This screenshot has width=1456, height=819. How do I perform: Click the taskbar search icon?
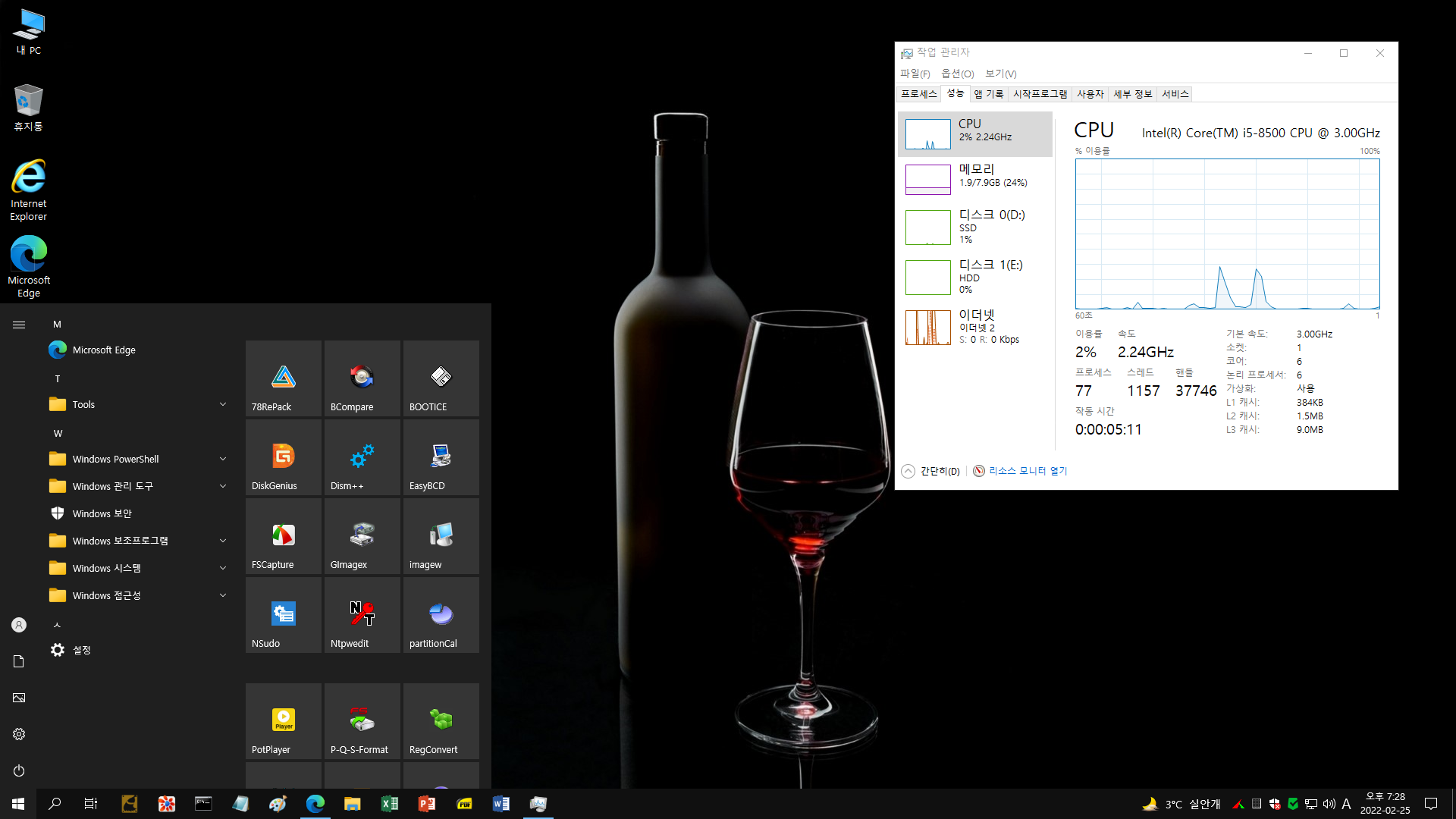tap(55, 804)
